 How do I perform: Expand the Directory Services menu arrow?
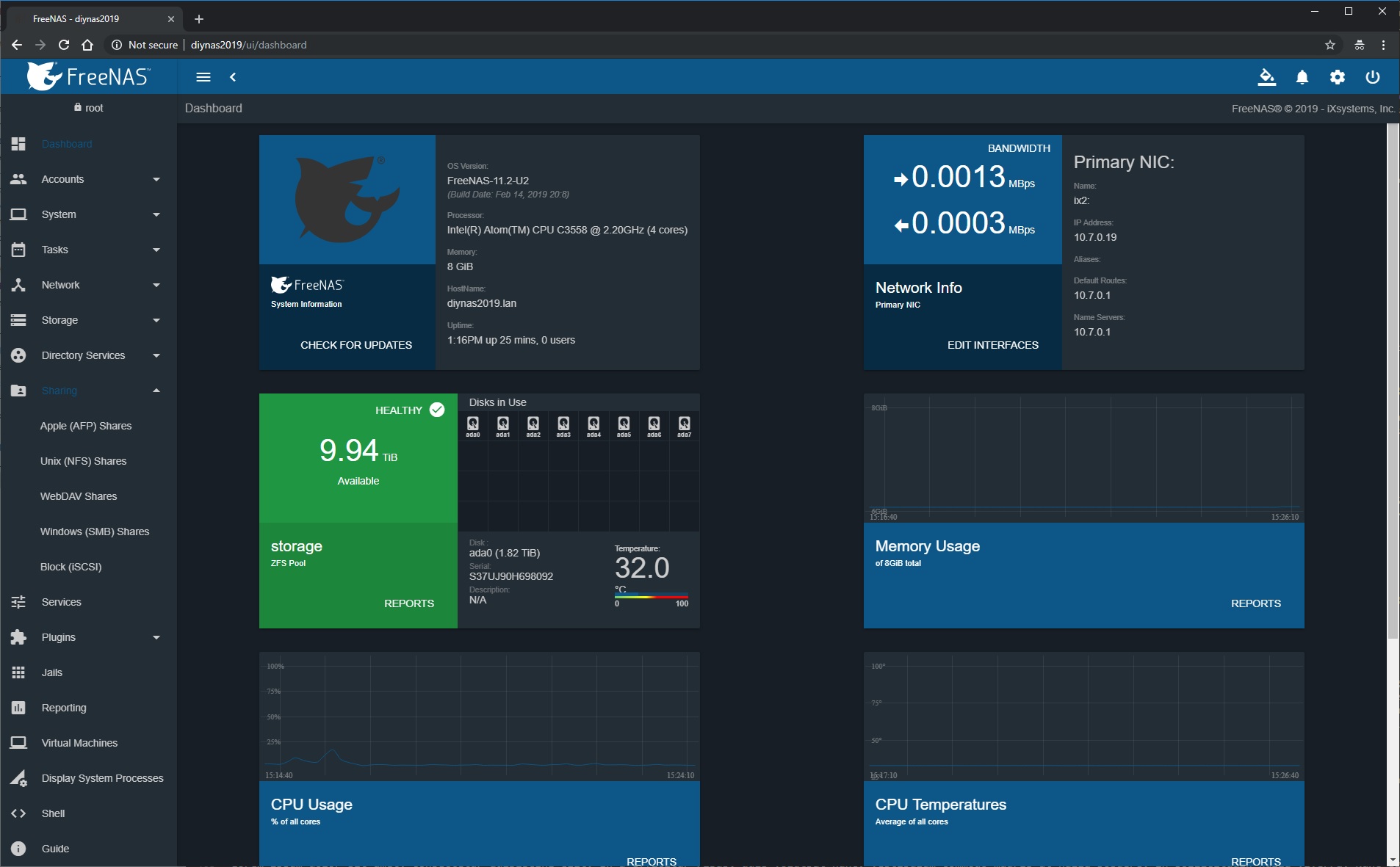156,355
